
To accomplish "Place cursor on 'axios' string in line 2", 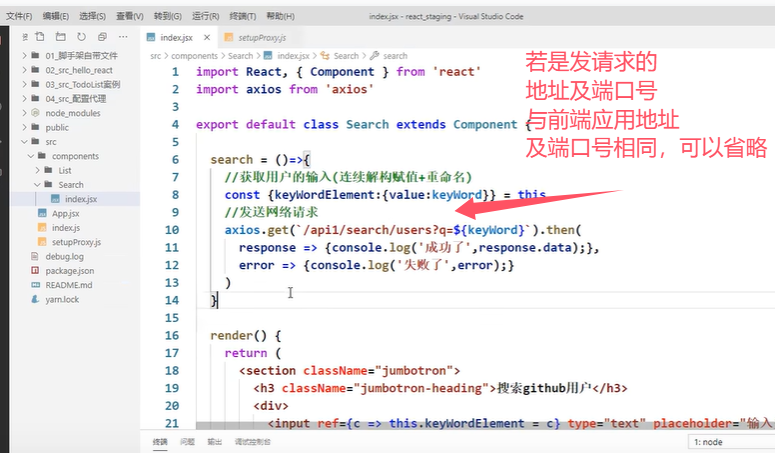I will pyautogui.click(x=349, y=89).
